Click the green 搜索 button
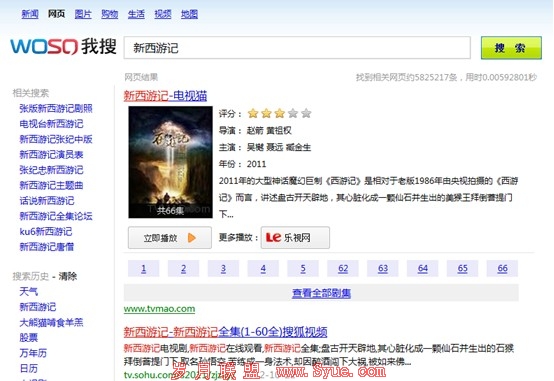Viewport: 554px width, 381px height. (511, 48)
